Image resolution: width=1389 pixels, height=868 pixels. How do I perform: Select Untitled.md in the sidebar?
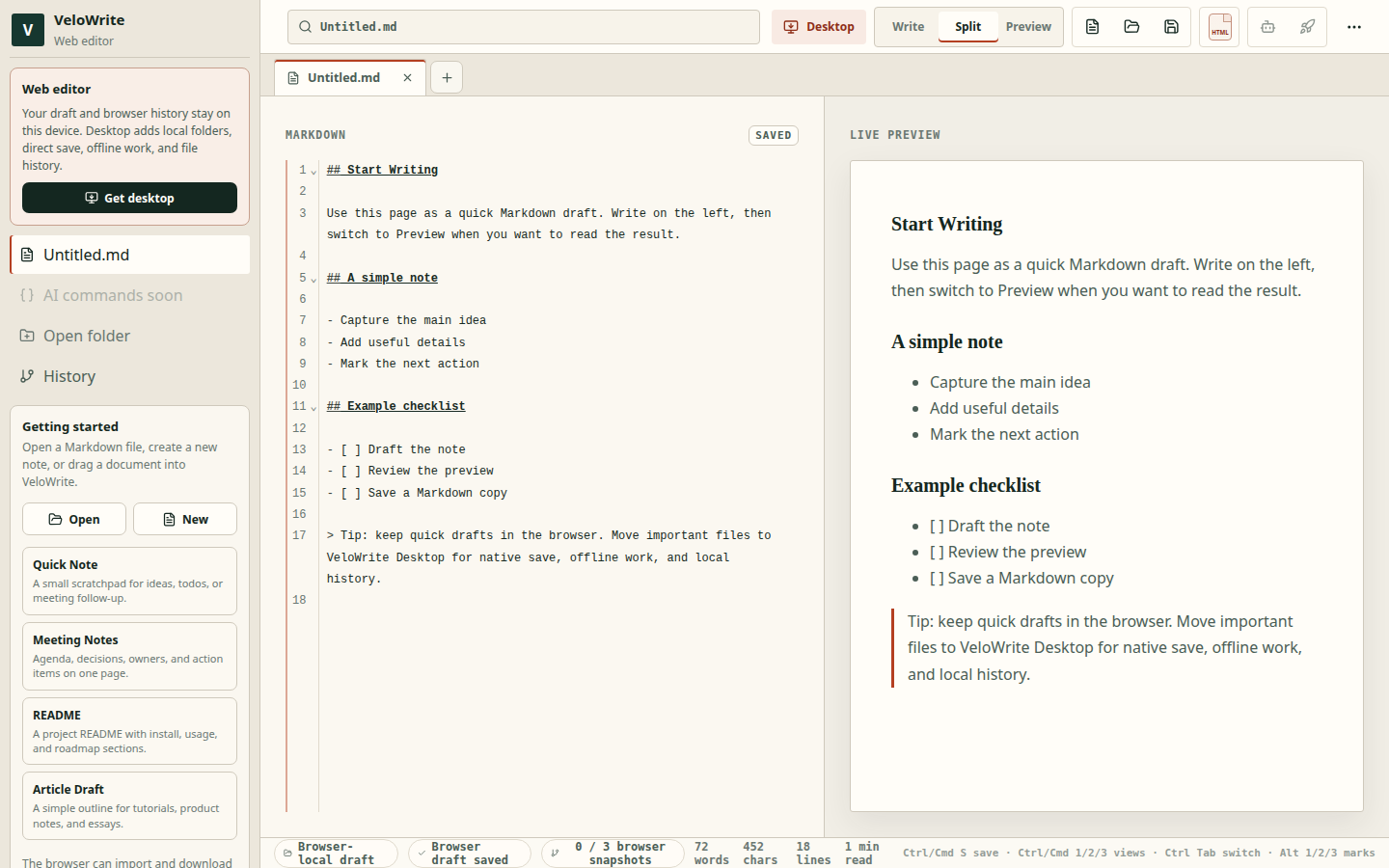click(x=129, y=255)
